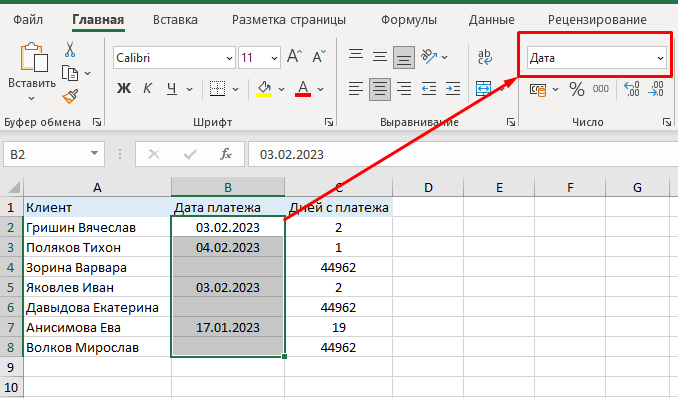Click the Cut scissors icon
The height and width of the screenshot is (398, 678).
[x=70, y=50]
